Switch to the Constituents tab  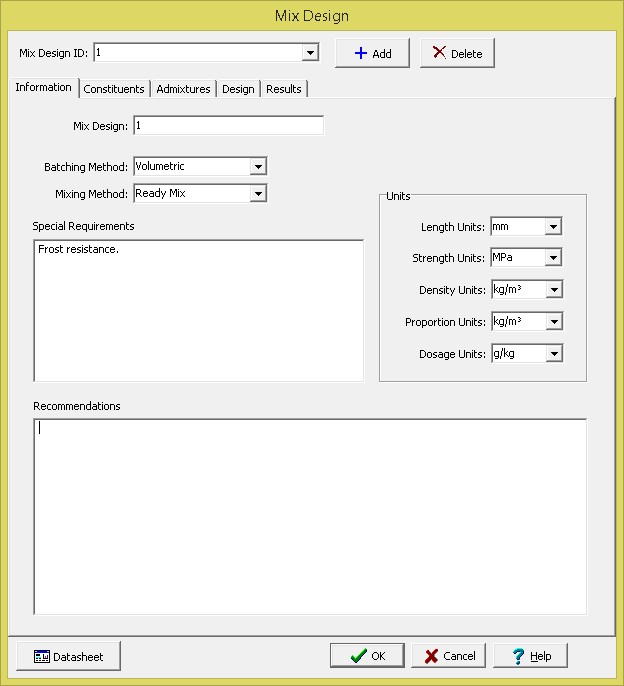(114, 89)
